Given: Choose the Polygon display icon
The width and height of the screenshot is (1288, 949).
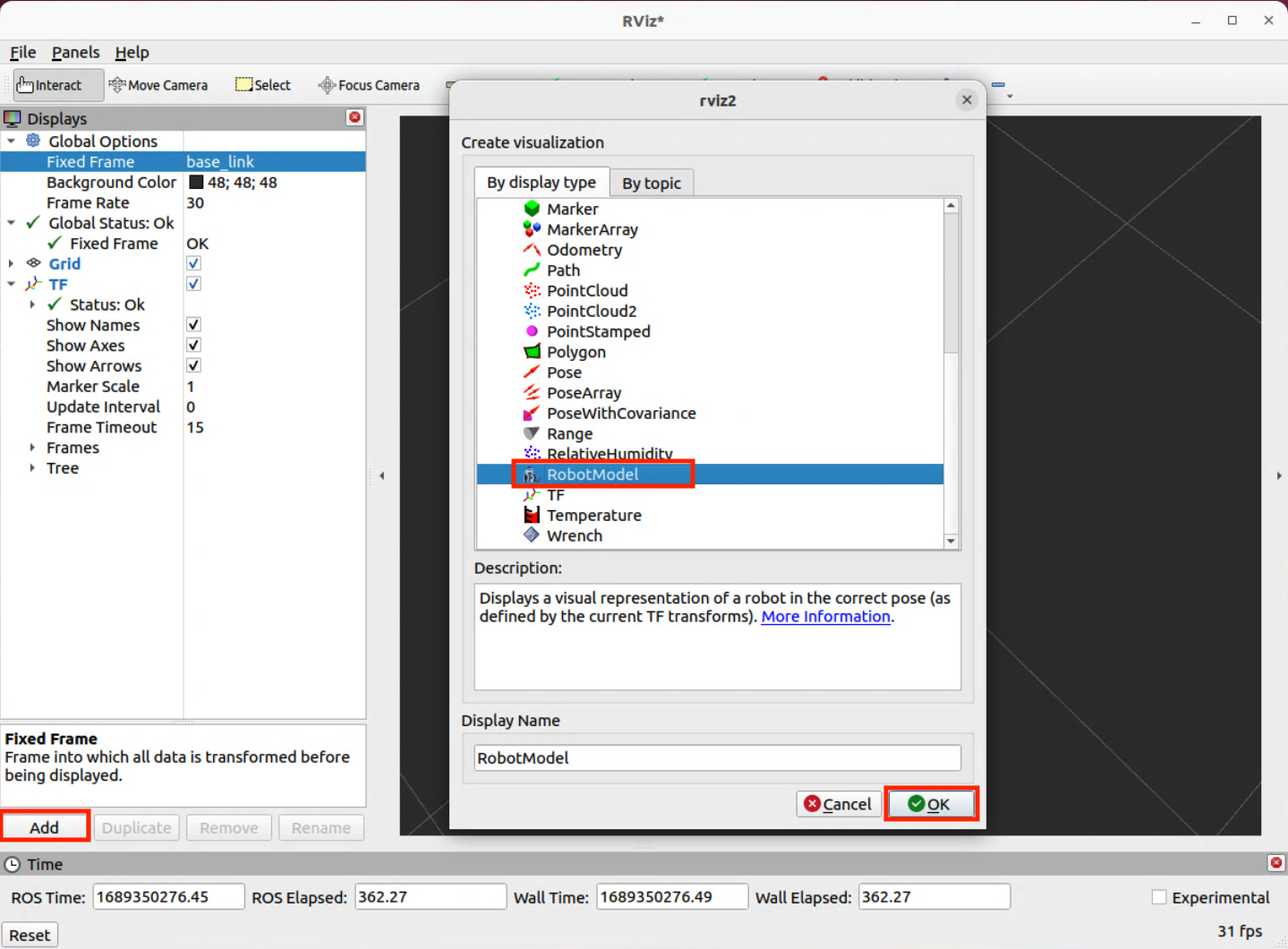Looking at the screenshot, I should coord(532,352).
